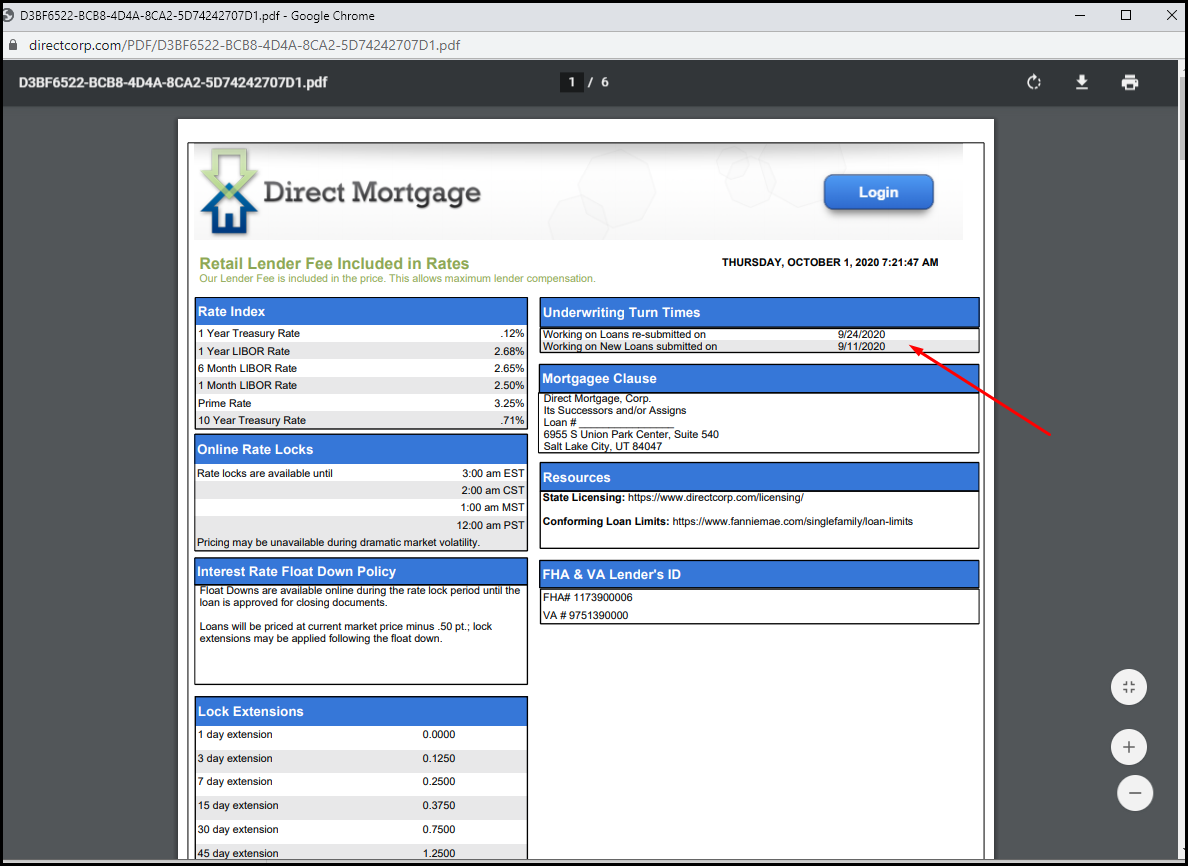Viewport: 1188px width, 866px height.
Task: Click the Retail Lender Fee Included in Rates title
Action: point(334,264)
